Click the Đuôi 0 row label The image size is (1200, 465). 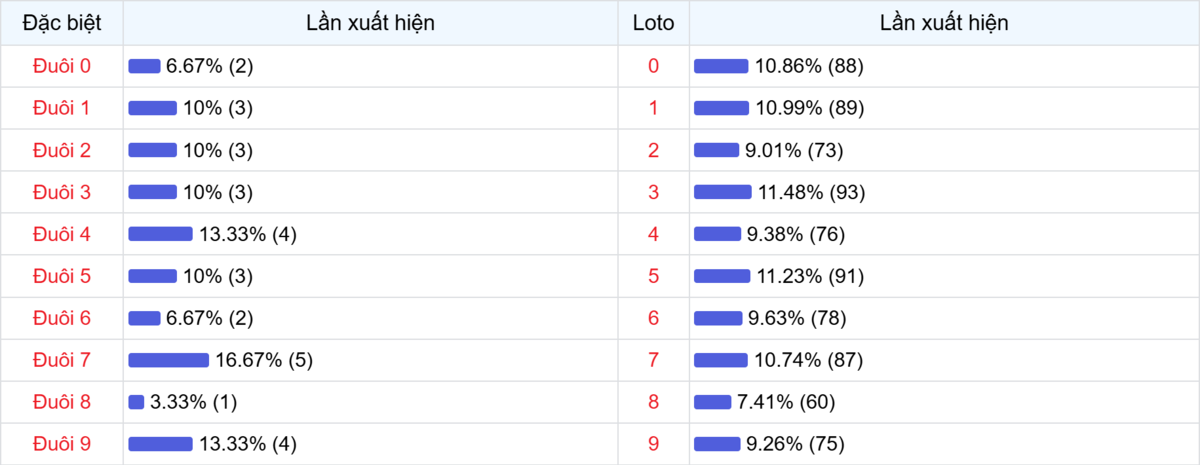62,66
